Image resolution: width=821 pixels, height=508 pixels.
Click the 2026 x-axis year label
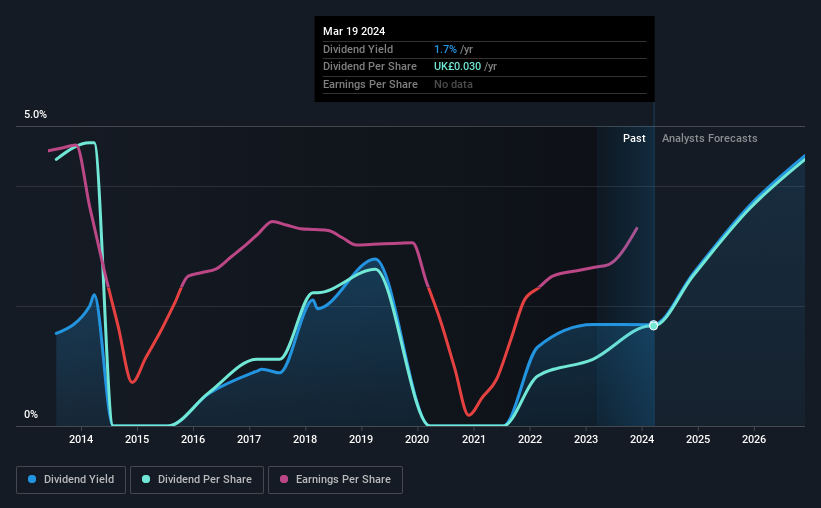(x=754, y=439)
